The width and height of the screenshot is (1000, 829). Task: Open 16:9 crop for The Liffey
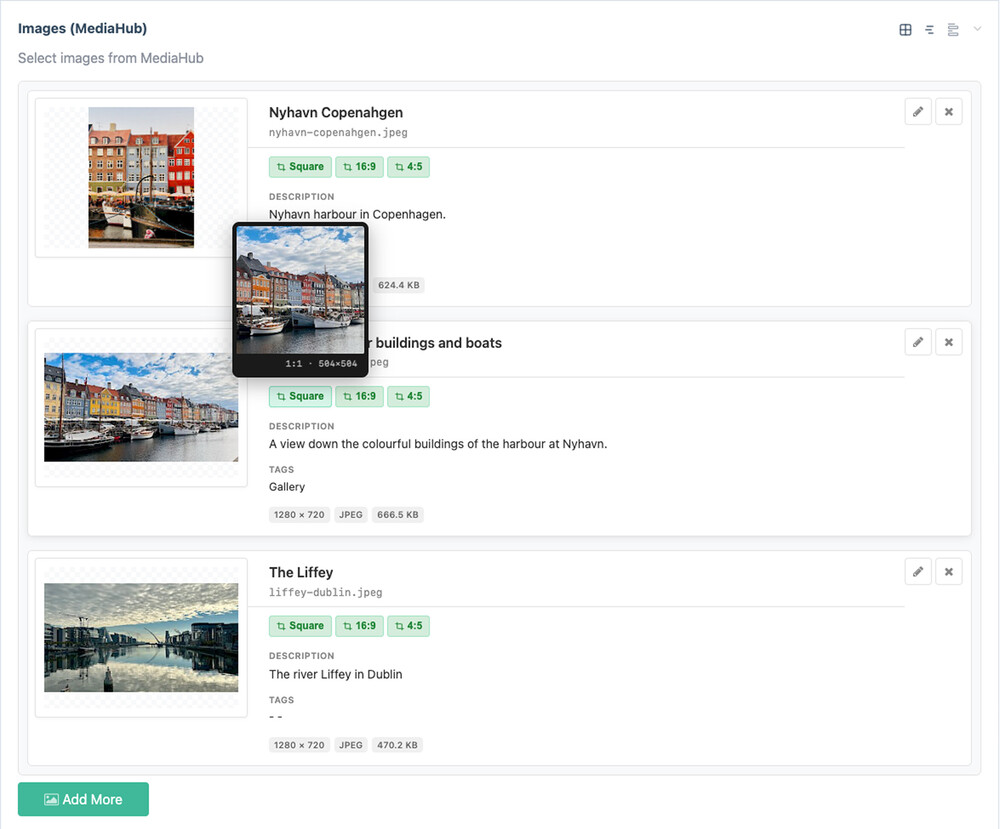pos(359,626)
